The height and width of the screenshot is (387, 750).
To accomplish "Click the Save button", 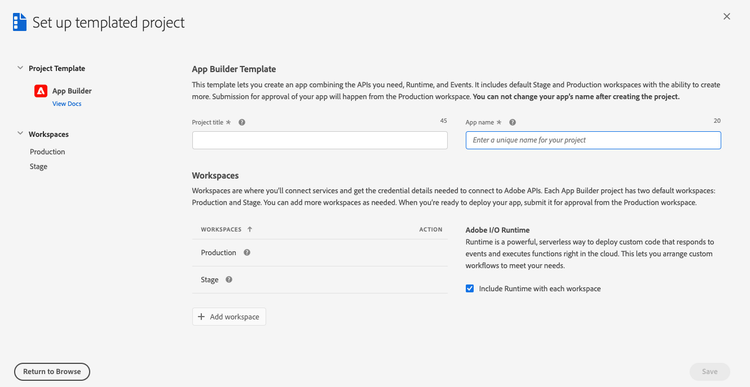I will [x=710, y=372].
